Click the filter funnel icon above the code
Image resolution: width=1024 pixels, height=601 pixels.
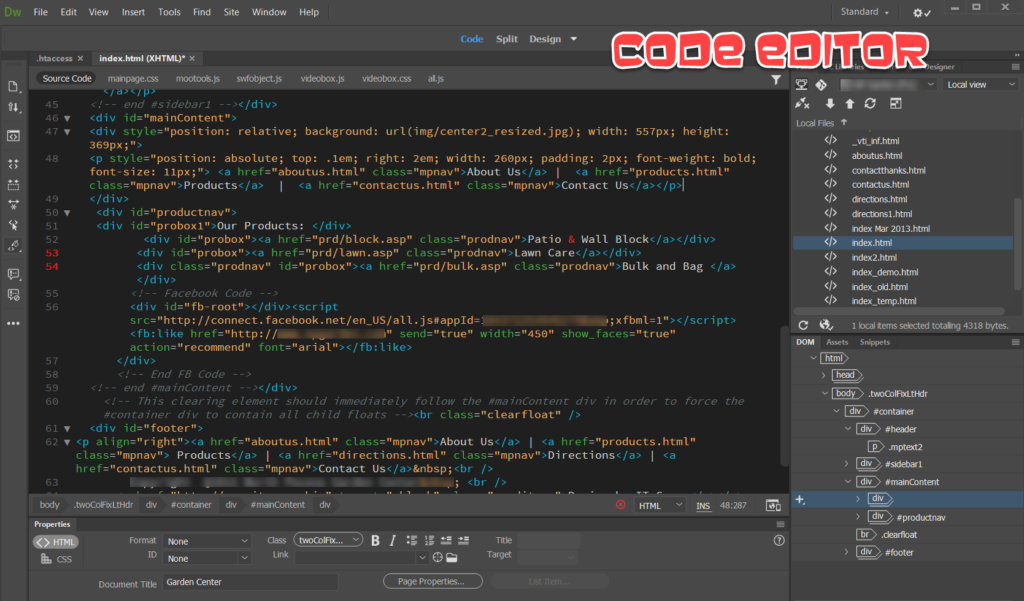[776, 80]
